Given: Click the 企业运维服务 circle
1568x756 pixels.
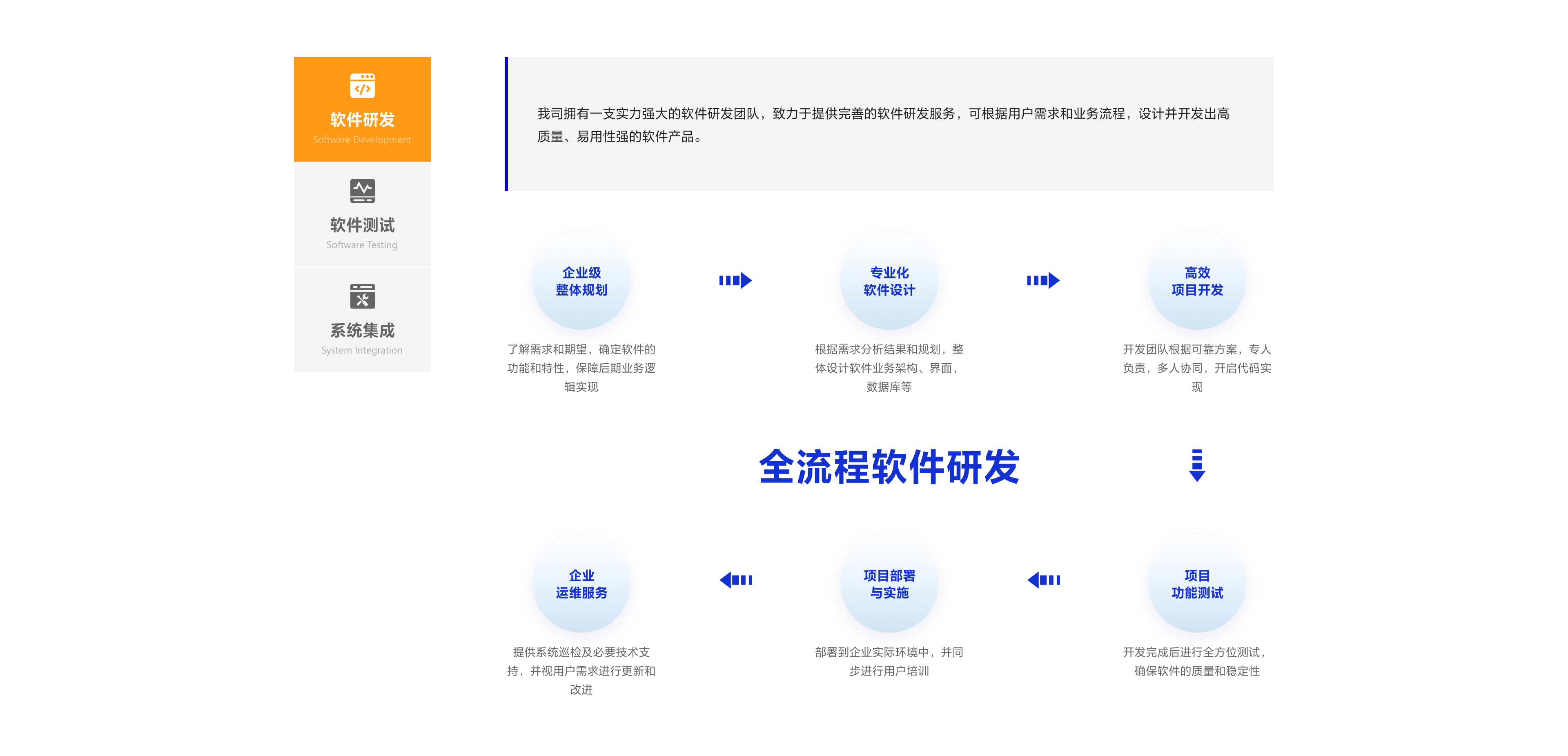Looking at the screenshot, I should pos(581,584).
